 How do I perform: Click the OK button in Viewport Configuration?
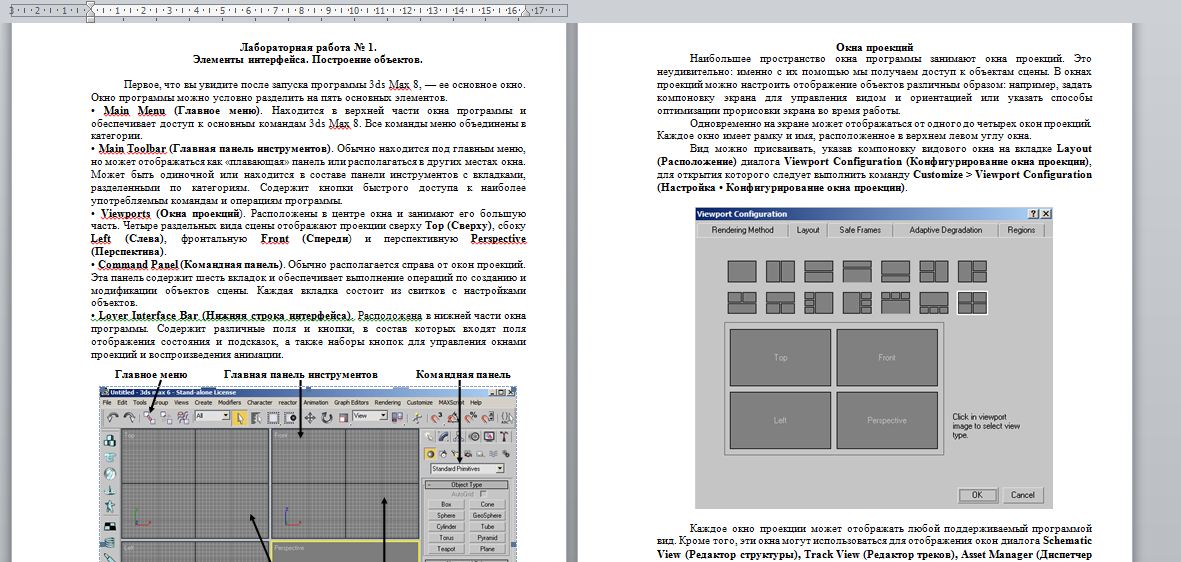tap(977, 495)
